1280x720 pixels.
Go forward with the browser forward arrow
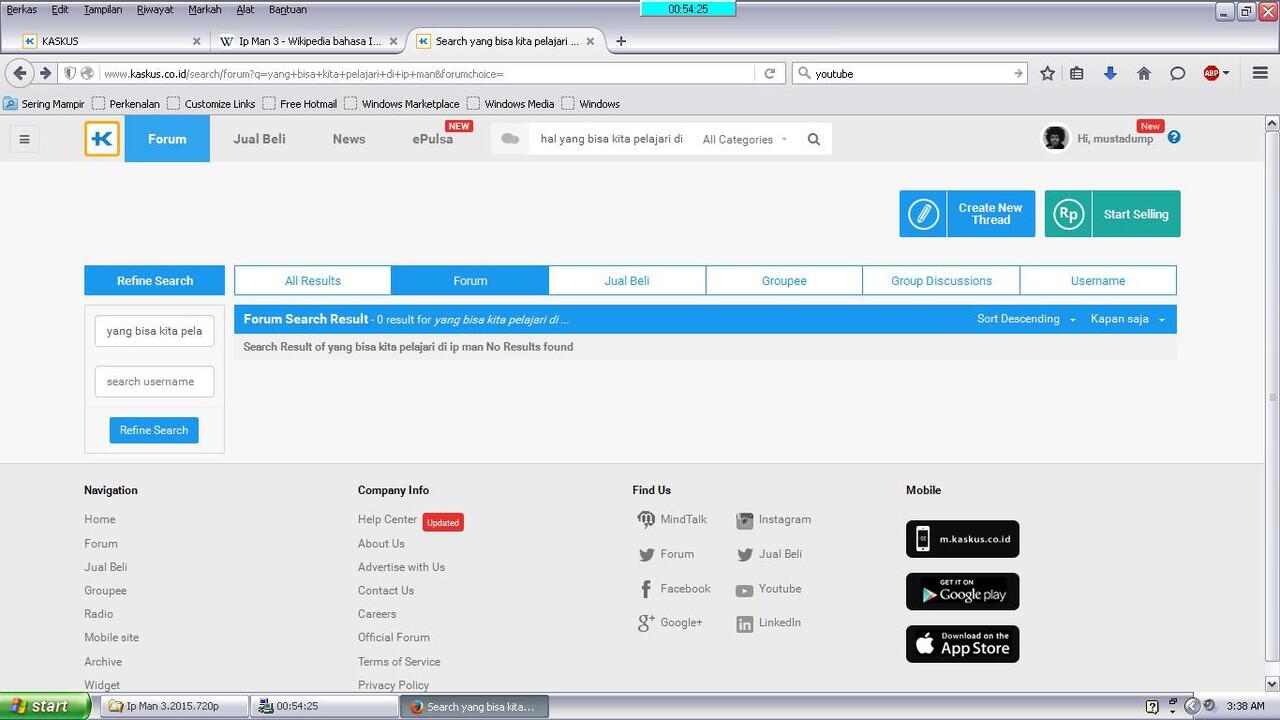point(45,73)
